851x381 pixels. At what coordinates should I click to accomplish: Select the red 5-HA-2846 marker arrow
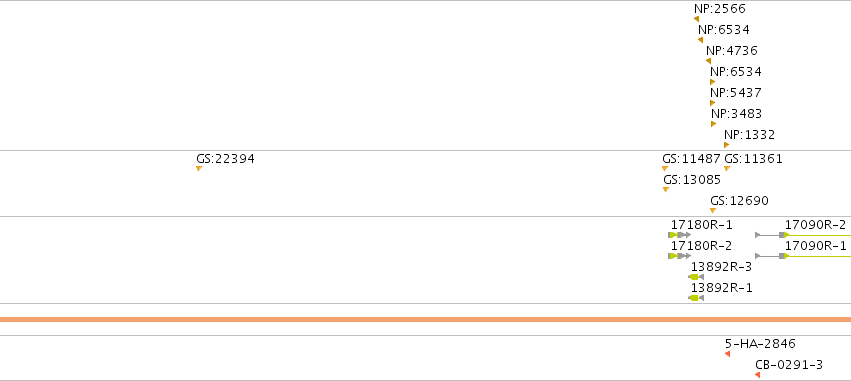pos(727,354)
